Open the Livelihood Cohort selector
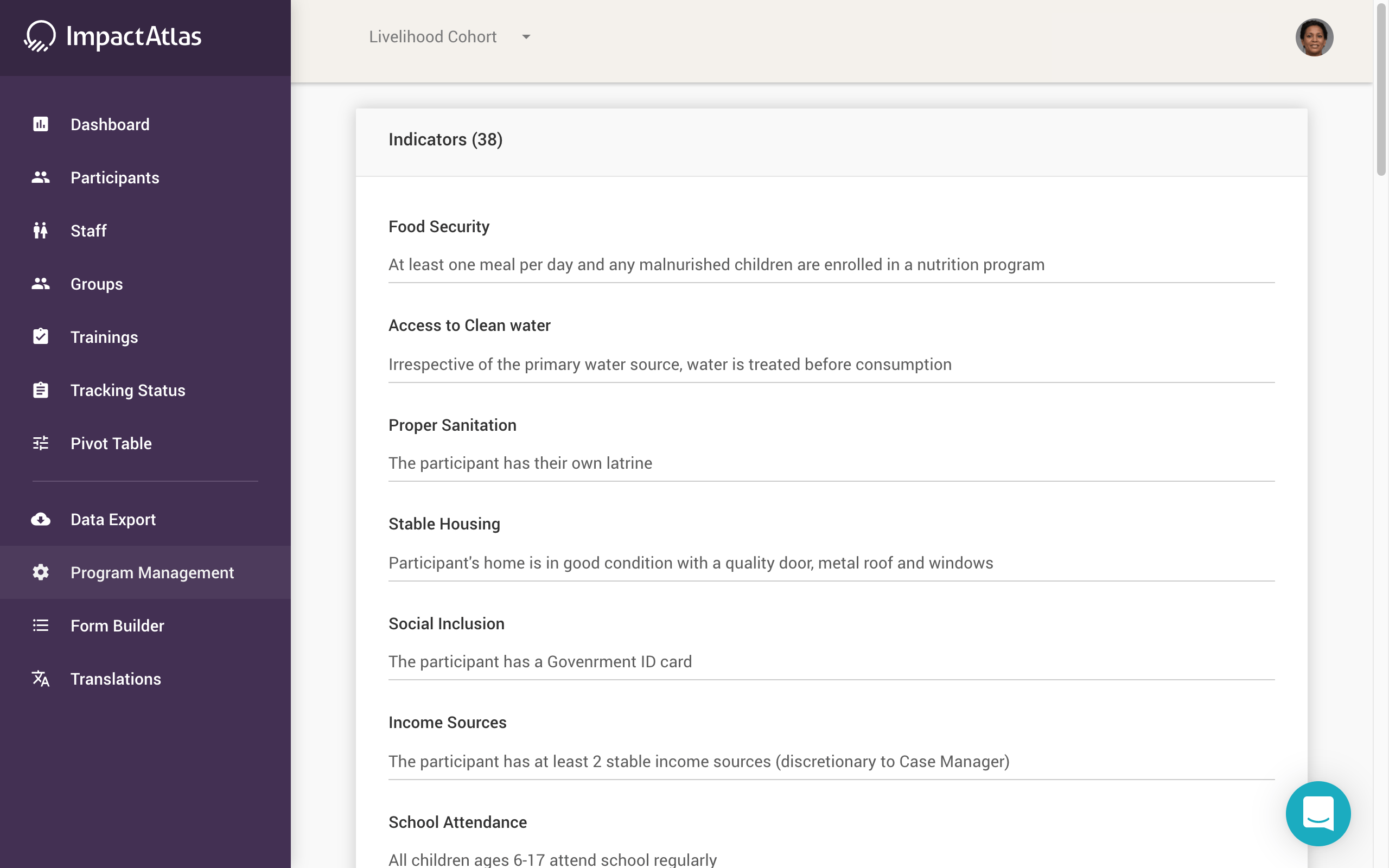Viewport: 1389px width, 868px height. pyautogui.click(x=433, y=37)
